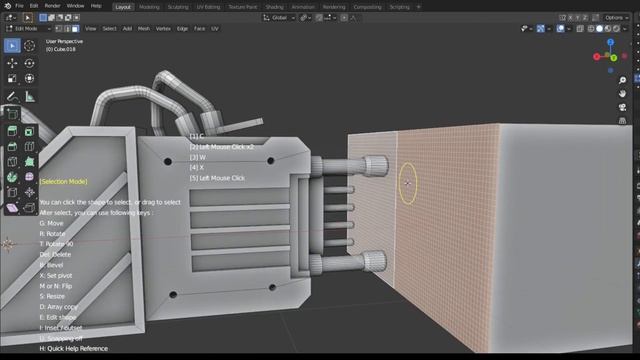Click the red X axis gizmo ball
Viewport: 640px width, 360px height.
pyautogui.click(x=597, y=57)
